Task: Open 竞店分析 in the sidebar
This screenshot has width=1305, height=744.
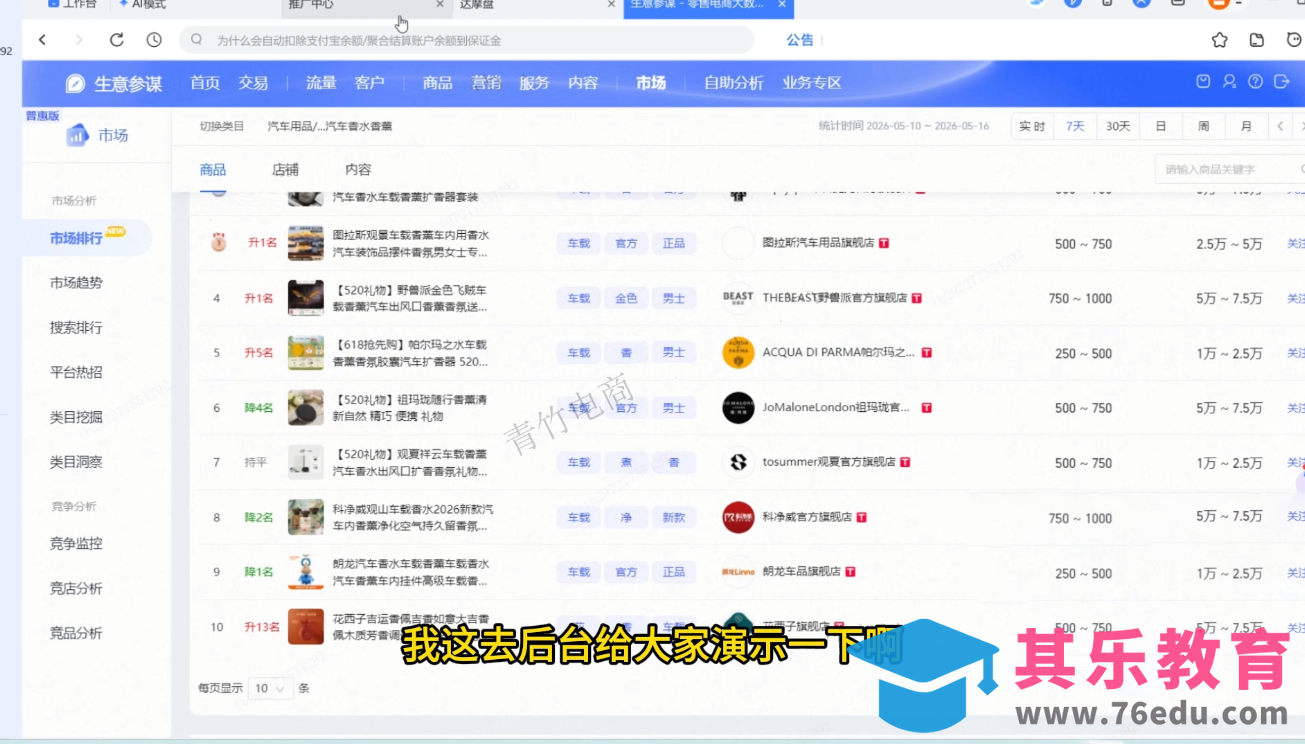Action: 76,588
